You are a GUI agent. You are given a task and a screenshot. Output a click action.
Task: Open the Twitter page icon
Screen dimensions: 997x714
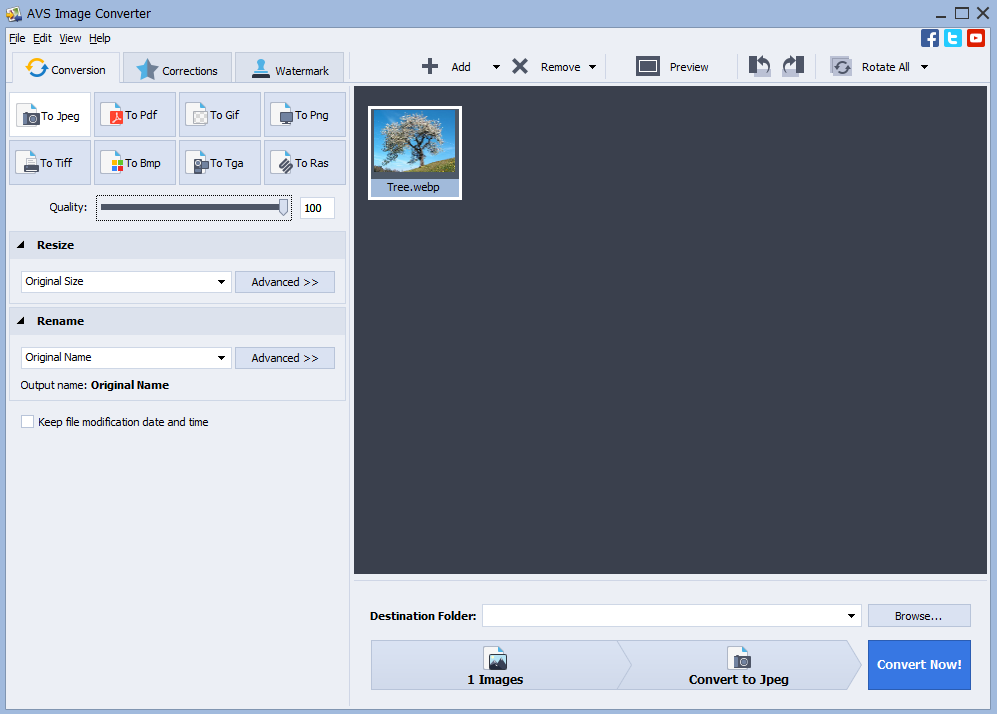click(x=952, y=38)
